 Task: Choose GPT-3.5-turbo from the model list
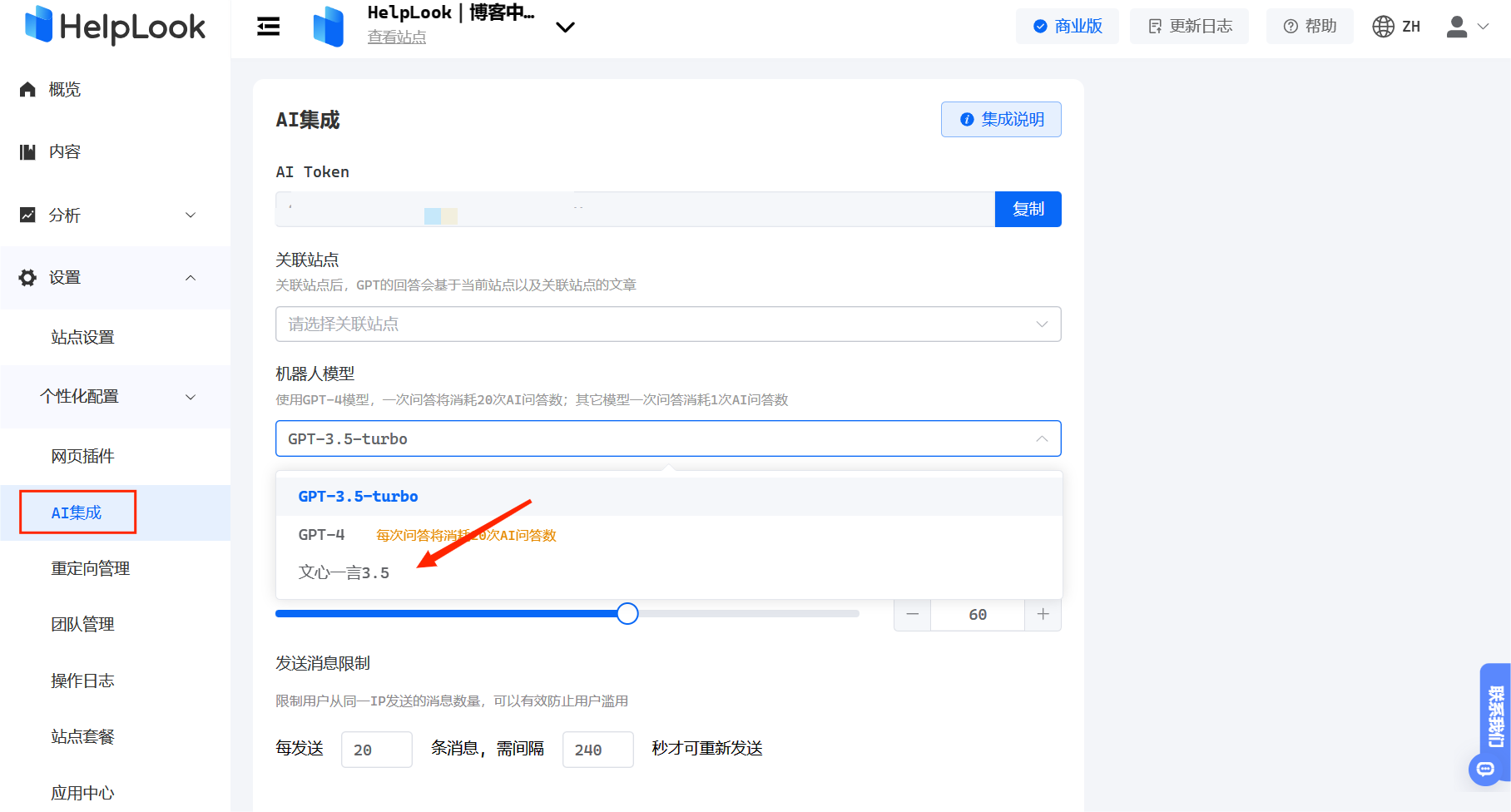click(669, 497)
